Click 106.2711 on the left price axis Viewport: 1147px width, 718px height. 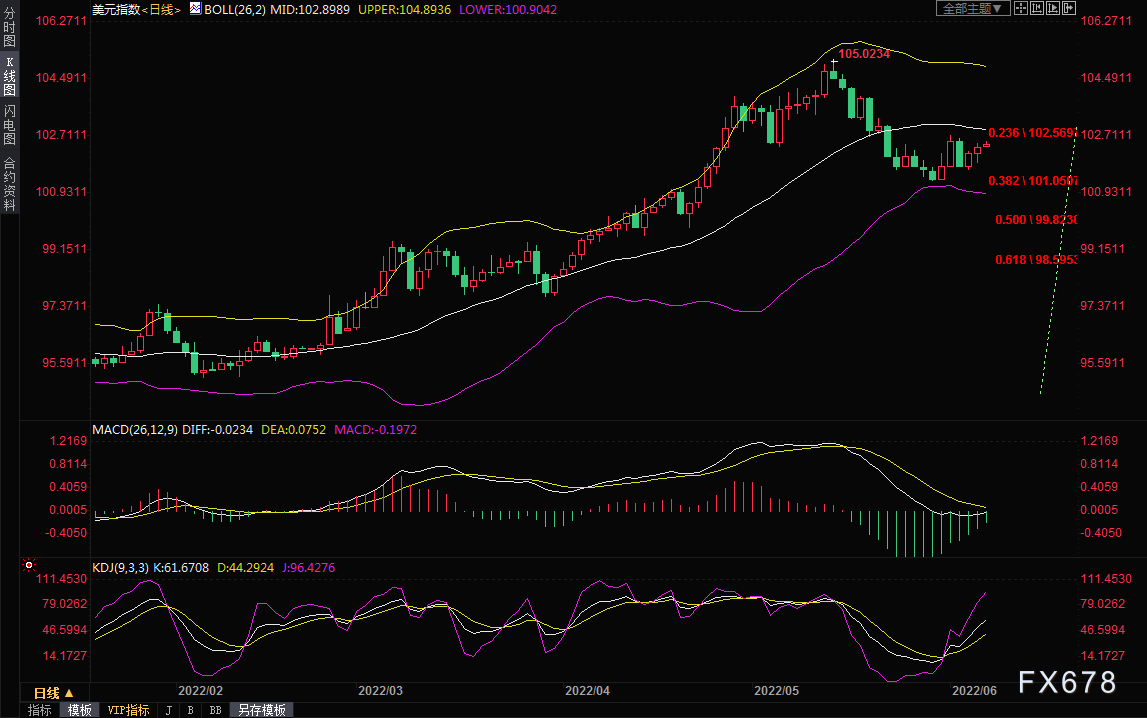(x=61, y=21)
